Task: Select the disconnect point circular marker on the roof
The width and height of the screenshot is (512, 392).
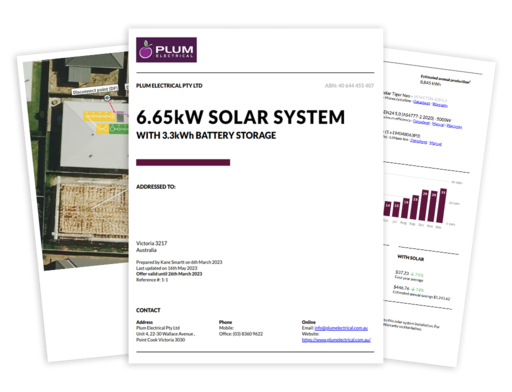Action: (107, 98)
